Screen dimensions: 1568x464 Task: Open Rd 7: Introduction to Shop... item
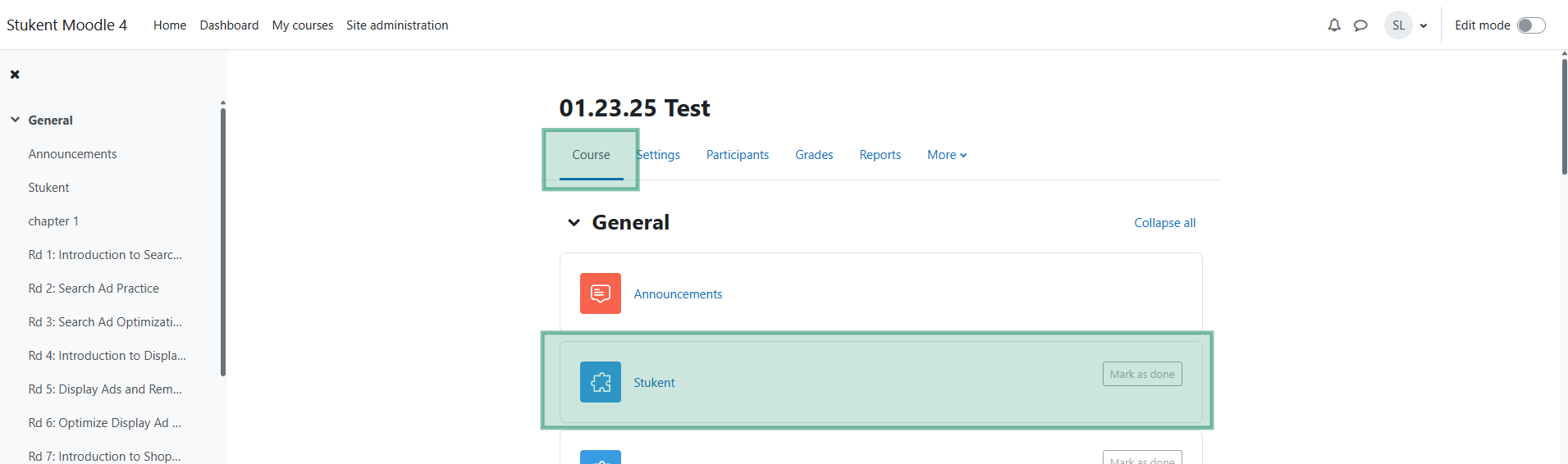click(104, 456)
